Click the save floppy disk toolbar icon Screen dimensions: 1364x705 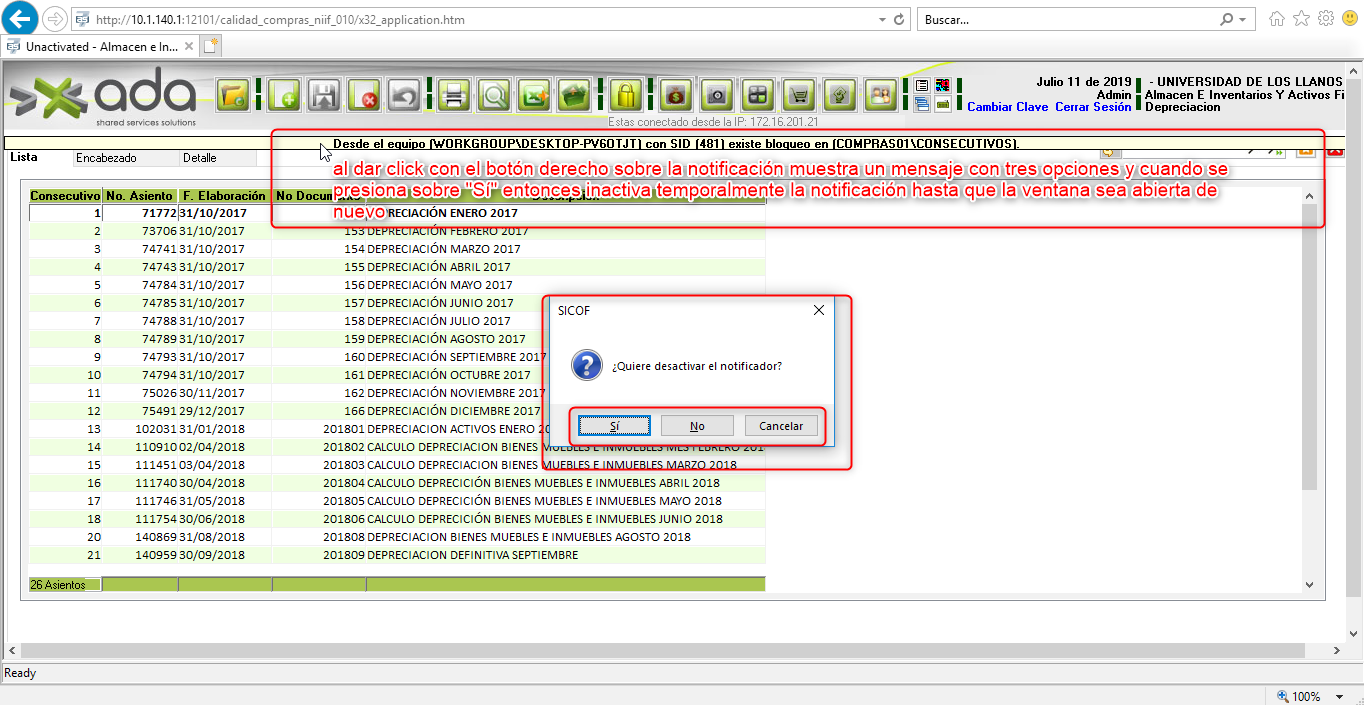(324, 96)
